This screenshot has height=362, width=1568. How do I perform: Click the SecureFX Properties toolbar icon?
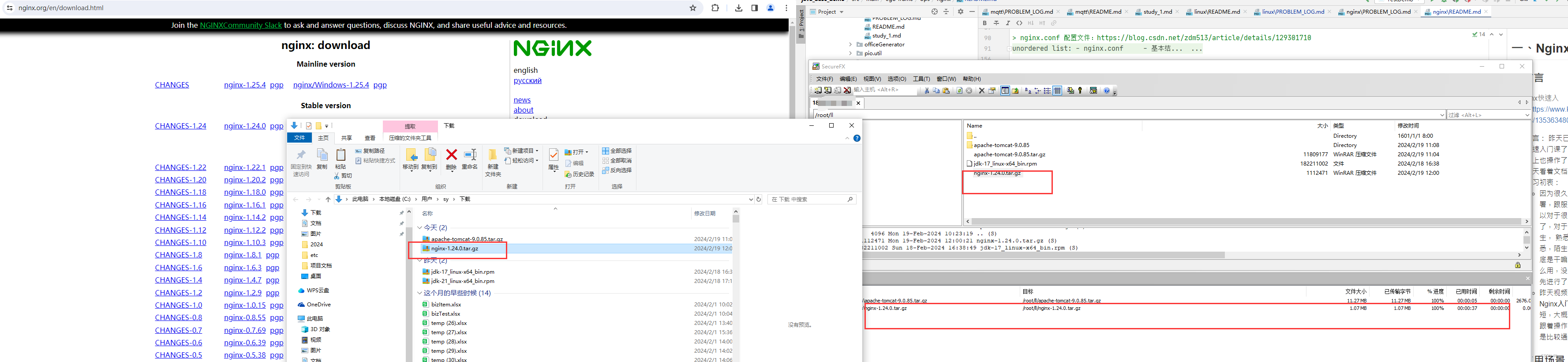pyautogui.click(x=992, y=90)
